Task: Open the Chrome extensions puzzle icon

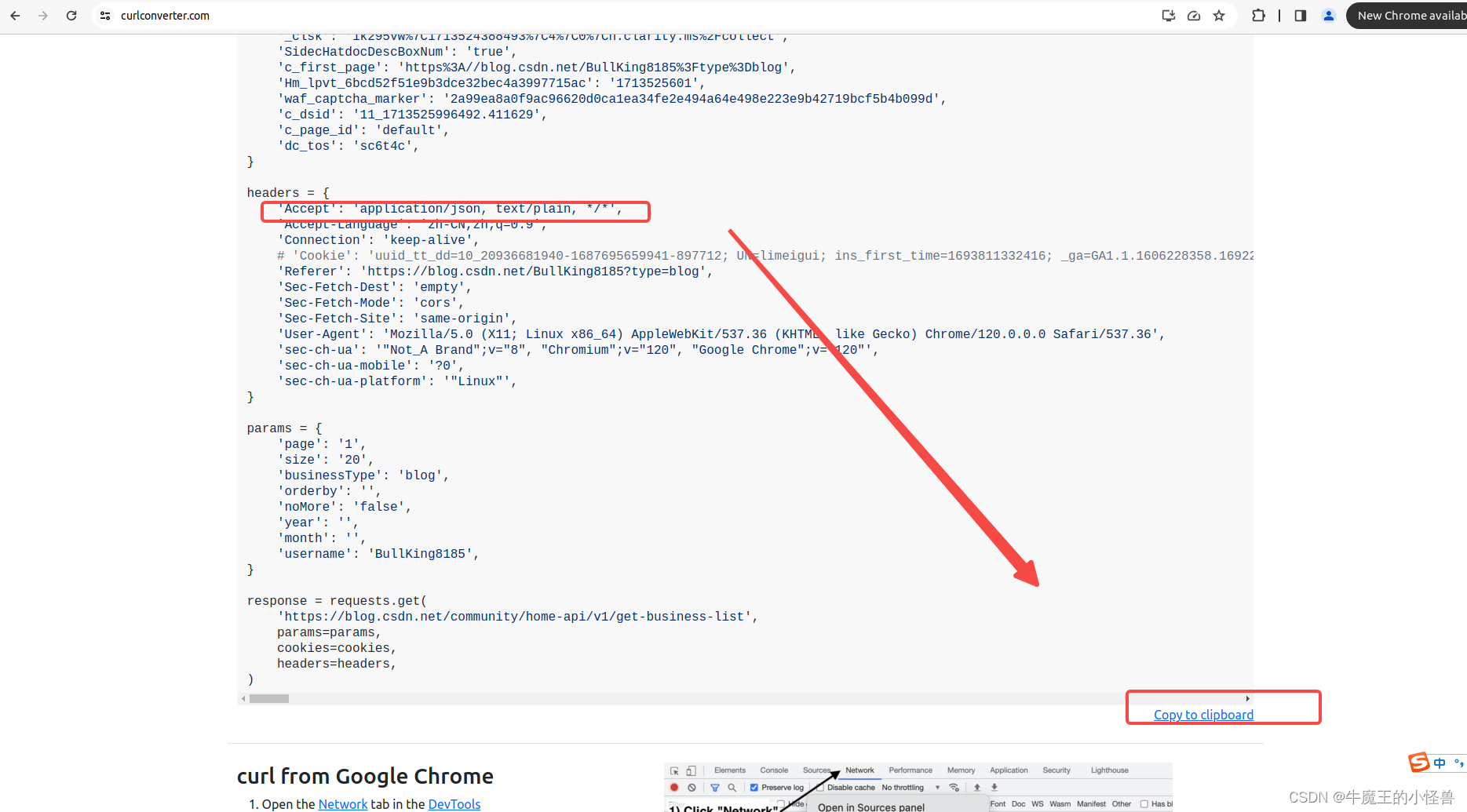Action: 1258,16
